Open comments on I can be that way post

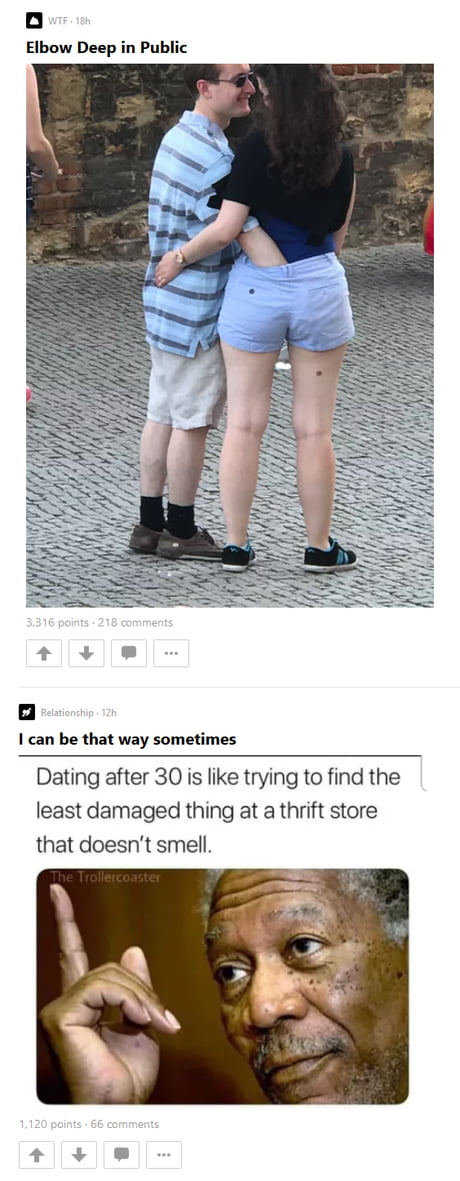pyautogui.click(x=121, y=1155)
